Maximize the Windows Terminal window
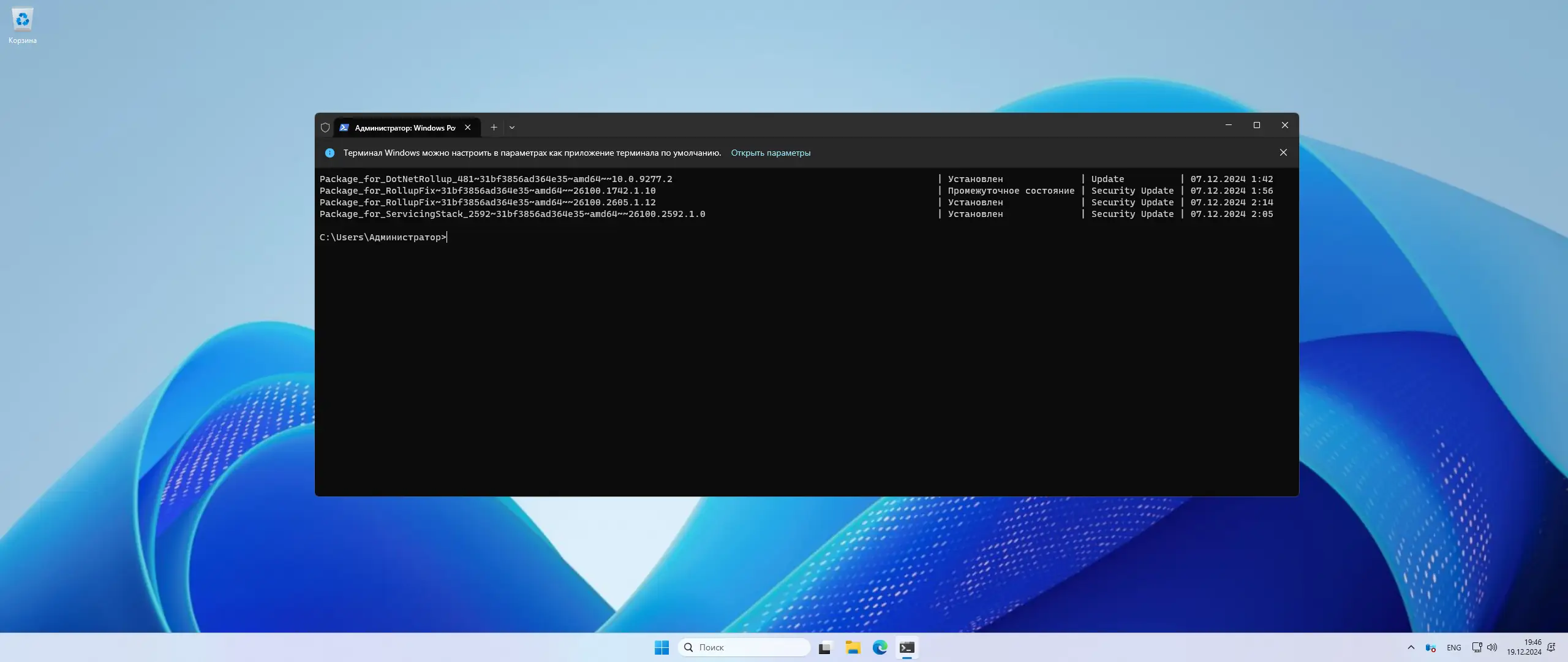The width and height of the screenshot is (1568, 662). click(1256, 125)
